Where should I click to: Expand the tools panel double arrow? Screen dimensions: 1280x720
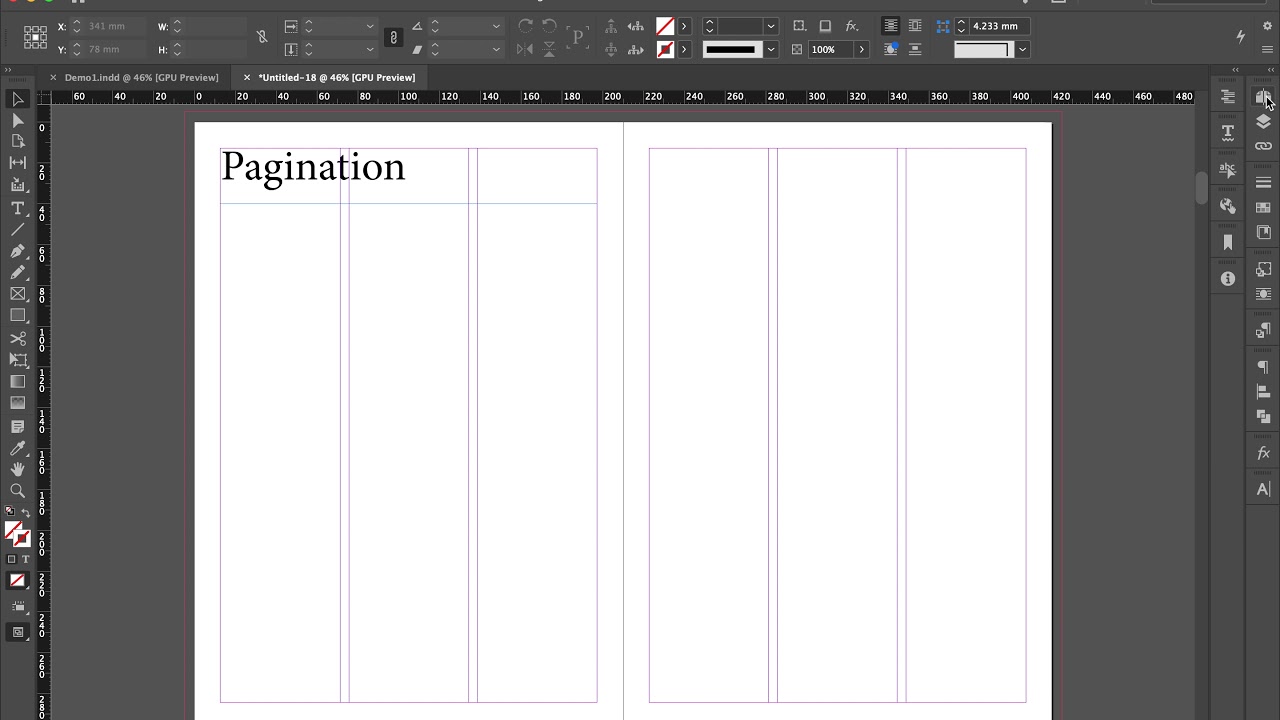coord(8,69)
